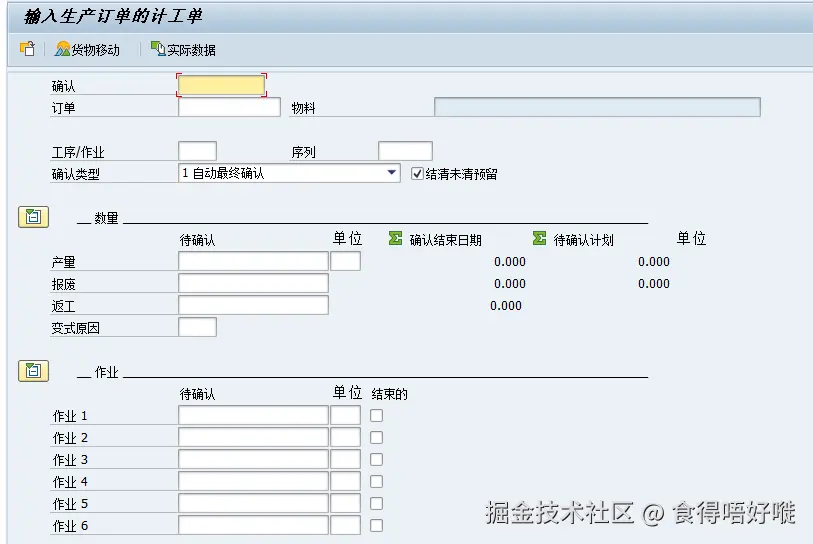Check the 结束的 box for 作业 5
813x544 pixels.
376,504
